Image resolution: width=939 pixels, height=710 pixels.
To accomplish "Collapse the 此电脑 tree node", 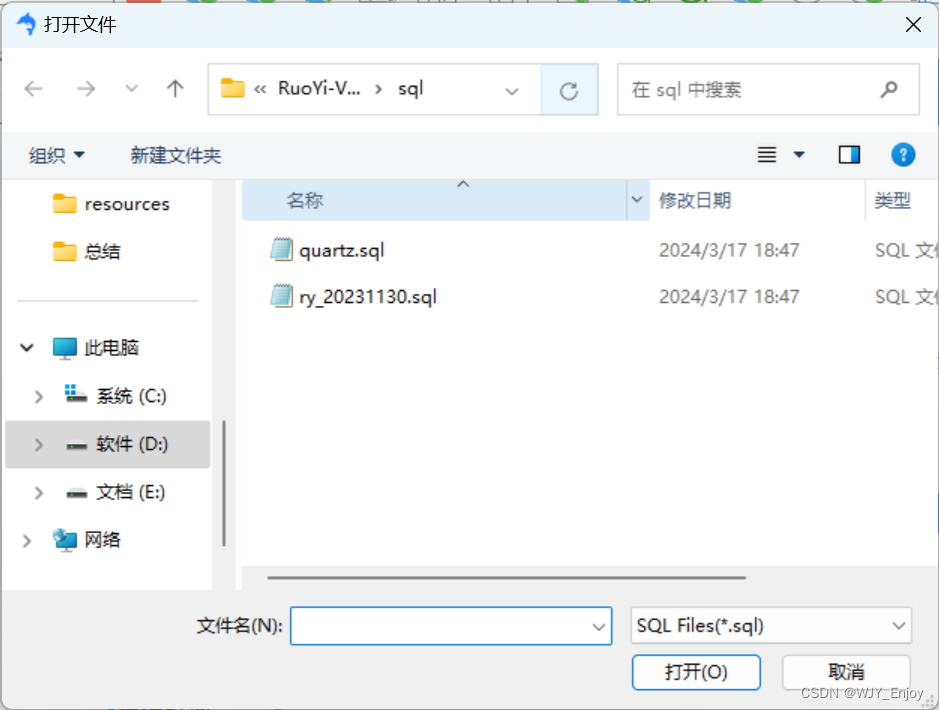I will 27,348.
